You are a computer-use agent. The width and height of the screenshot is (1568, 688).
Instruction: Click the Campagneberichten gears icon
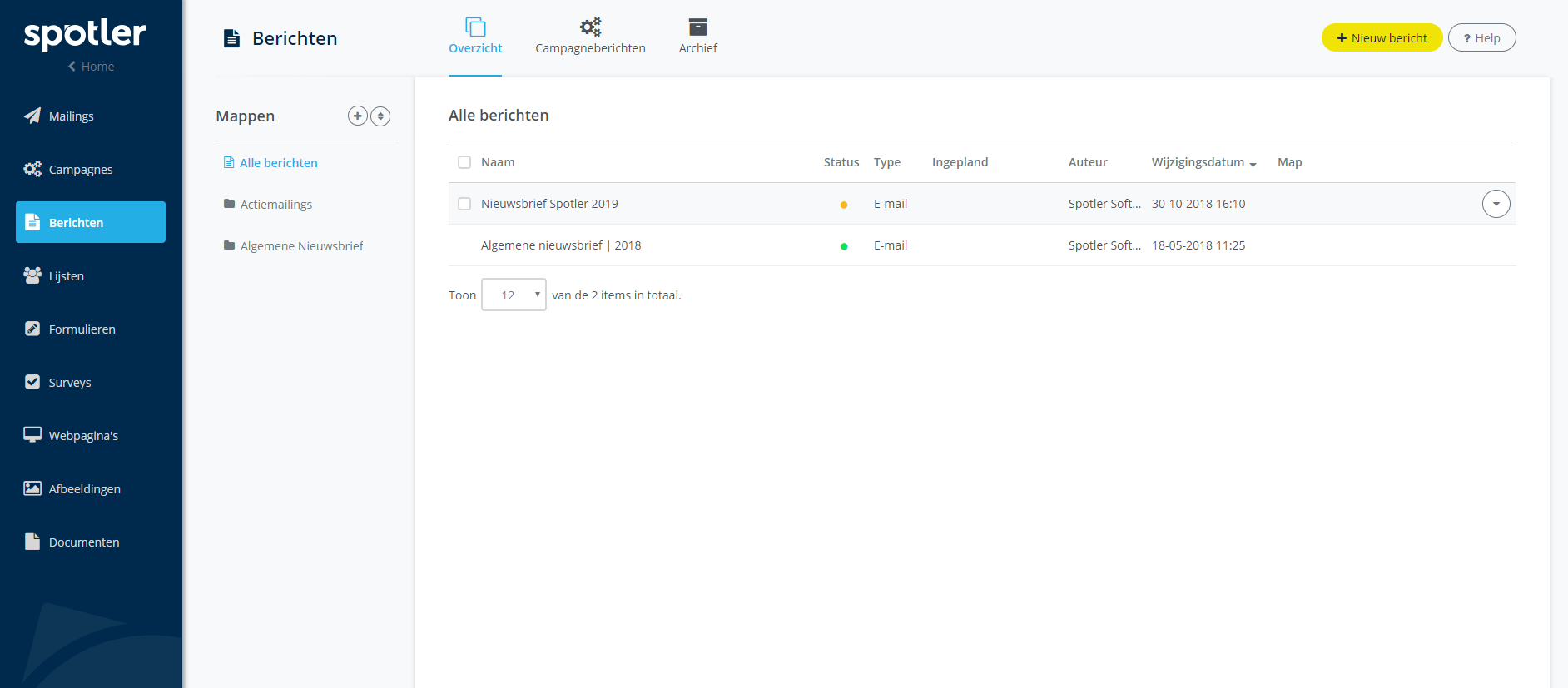[x=591, y=27]
